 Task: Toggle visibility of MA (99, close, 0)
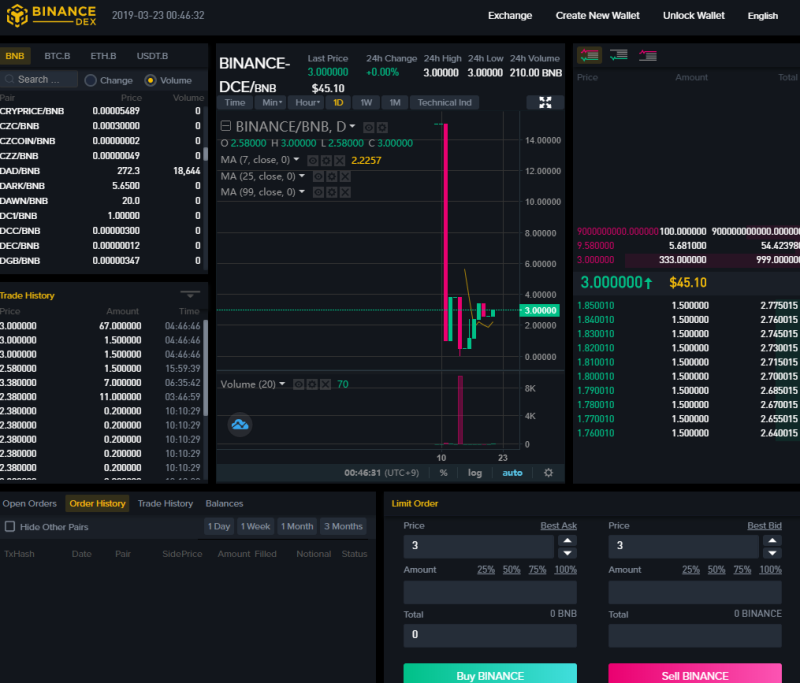(x=318, y=192)
